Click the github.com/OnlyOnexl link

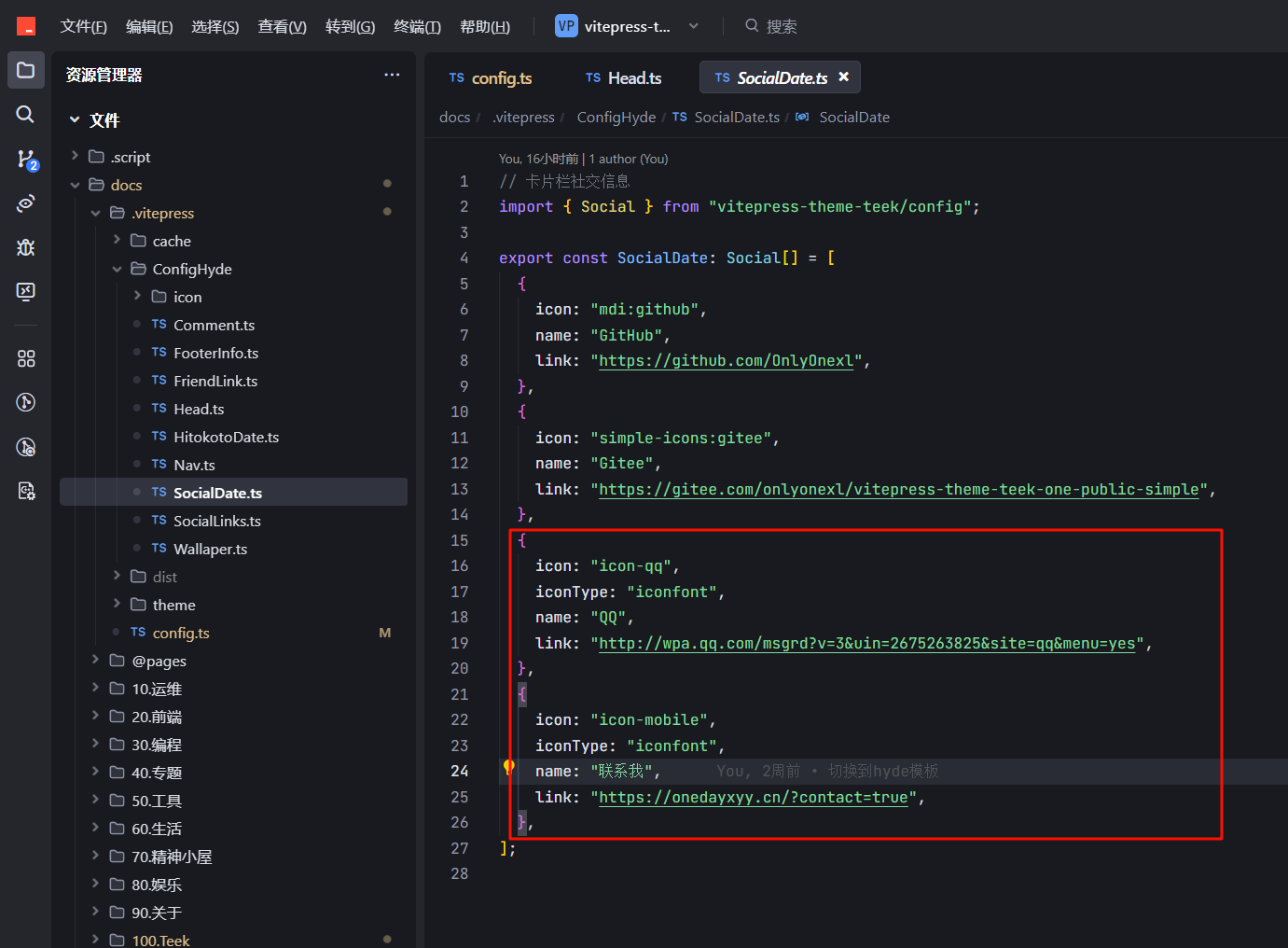click(x=727, y=361)
